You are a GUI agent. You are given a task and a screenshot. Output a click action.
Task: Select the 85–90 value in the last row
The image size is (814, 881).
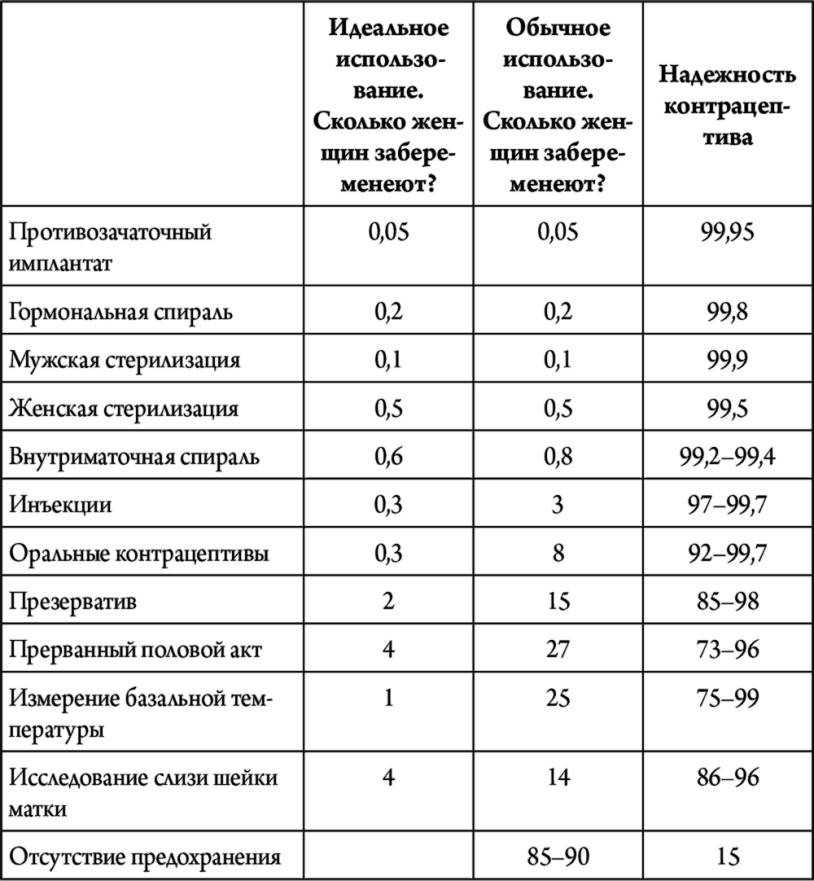[x=557, y=857]
